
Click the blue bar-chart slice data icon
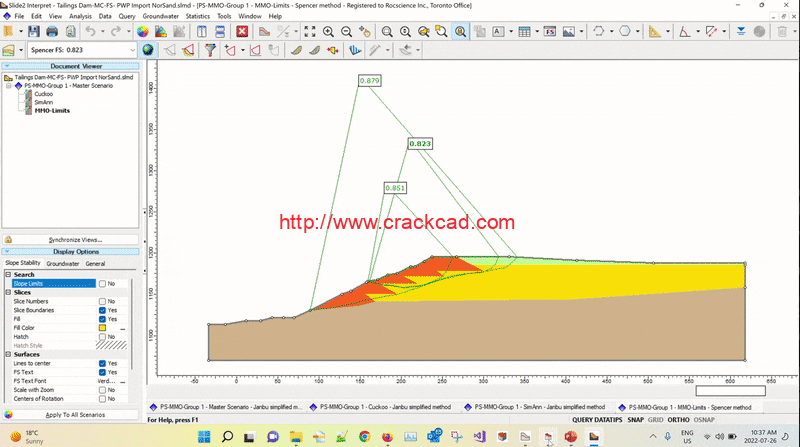pyautogui.click(x=355, y=50)
